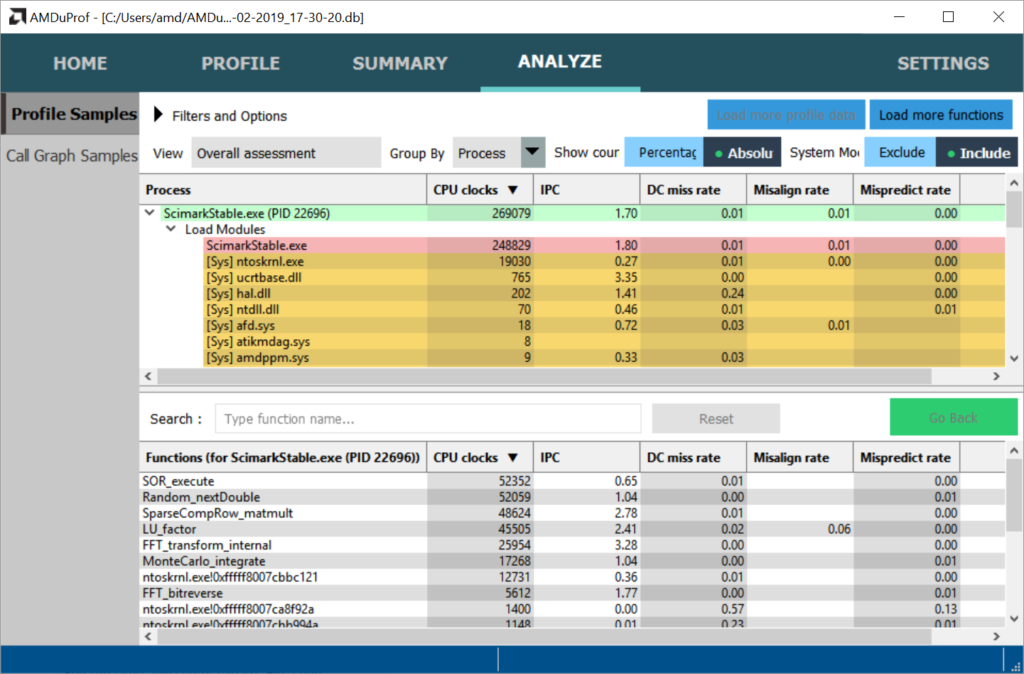This screenshot has height=674, width=1024.
Task: Click process table horizontal scrollbar
Action: 543,376
